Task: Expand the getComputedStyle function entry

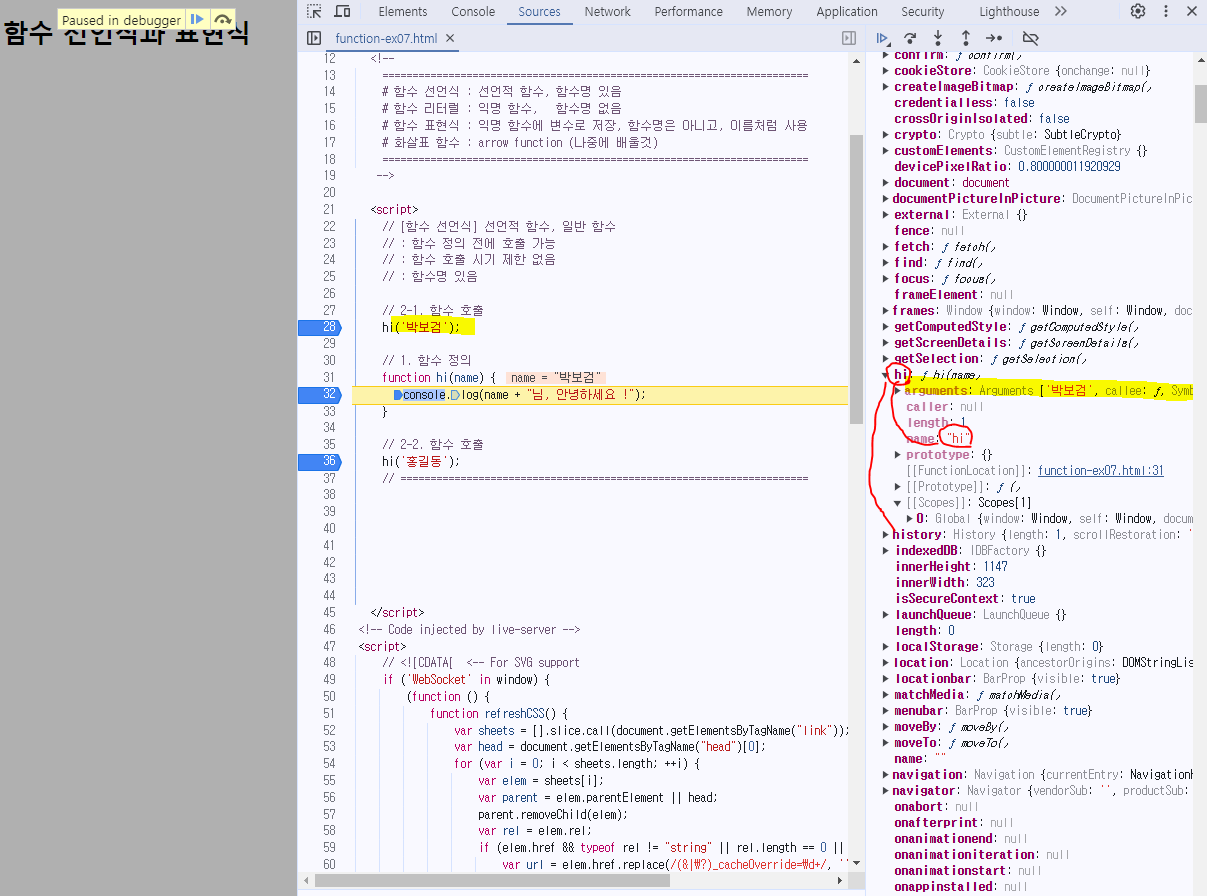Action: [886, 327]
